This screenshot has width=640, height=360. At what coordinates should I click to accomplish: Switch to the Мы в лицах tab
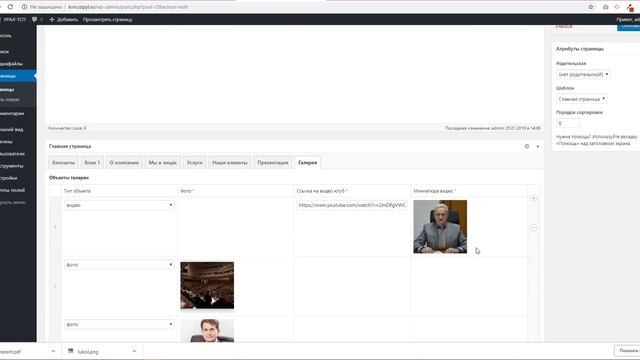pos(162,162)
